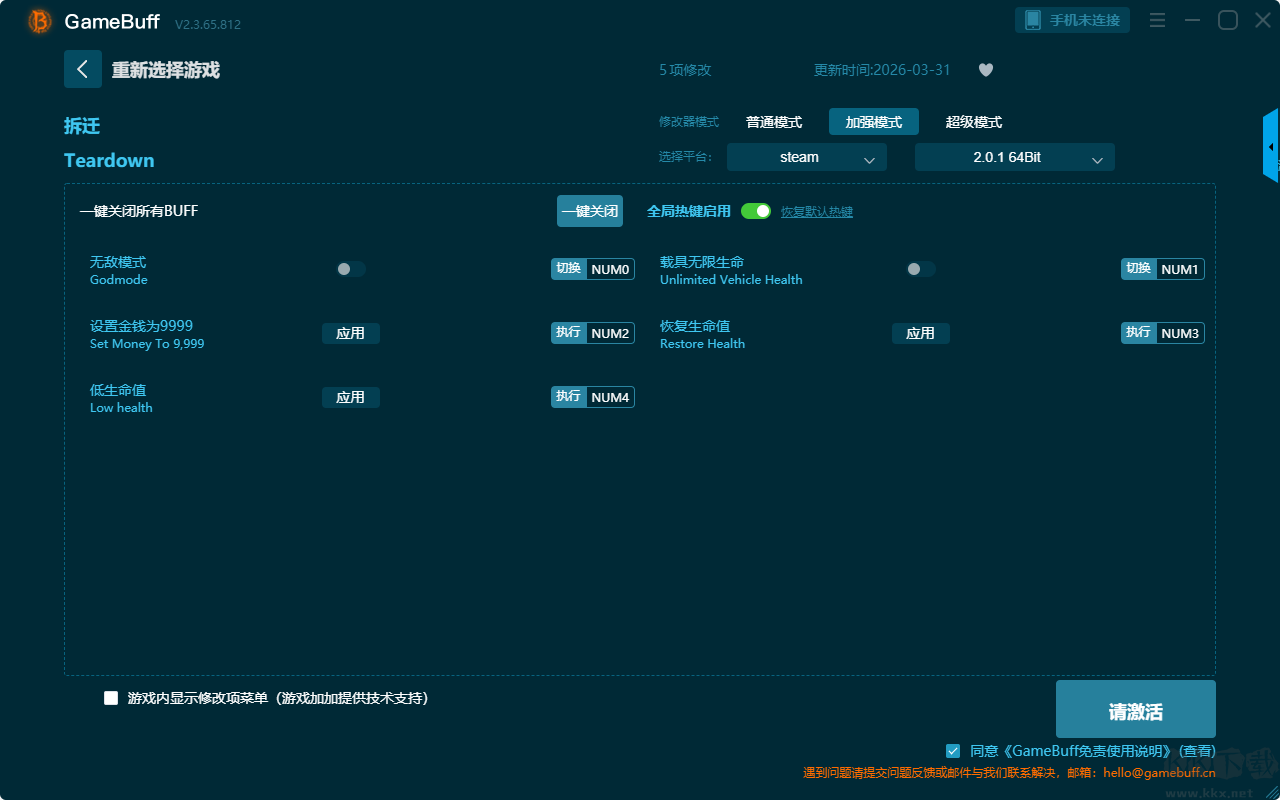Expand the blue side panel arrow tab
This screenshot has height=800, width=1280.
pyautogui.click(x=1271, y=146)
